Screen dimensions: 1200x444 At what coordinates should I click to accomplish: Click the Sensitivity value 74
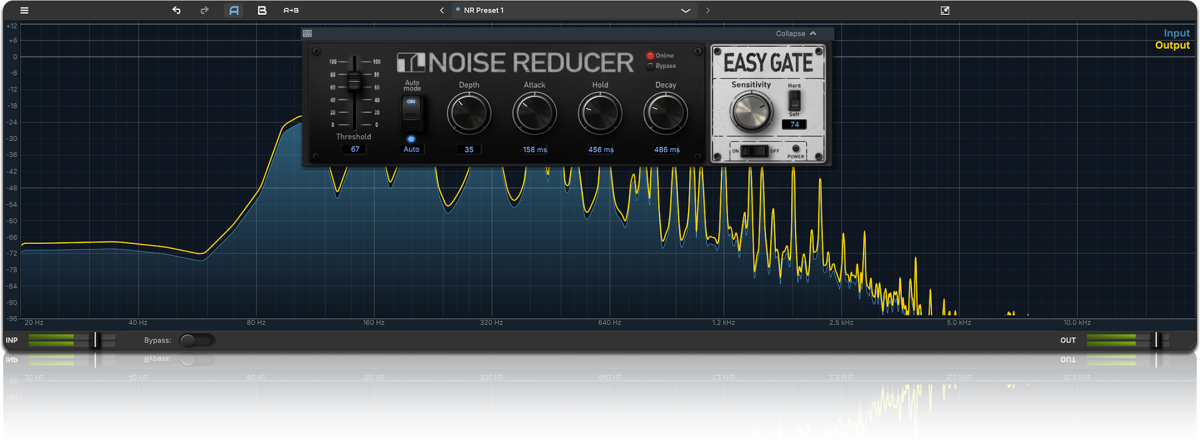pyautogui.click(x=795, y=124)
